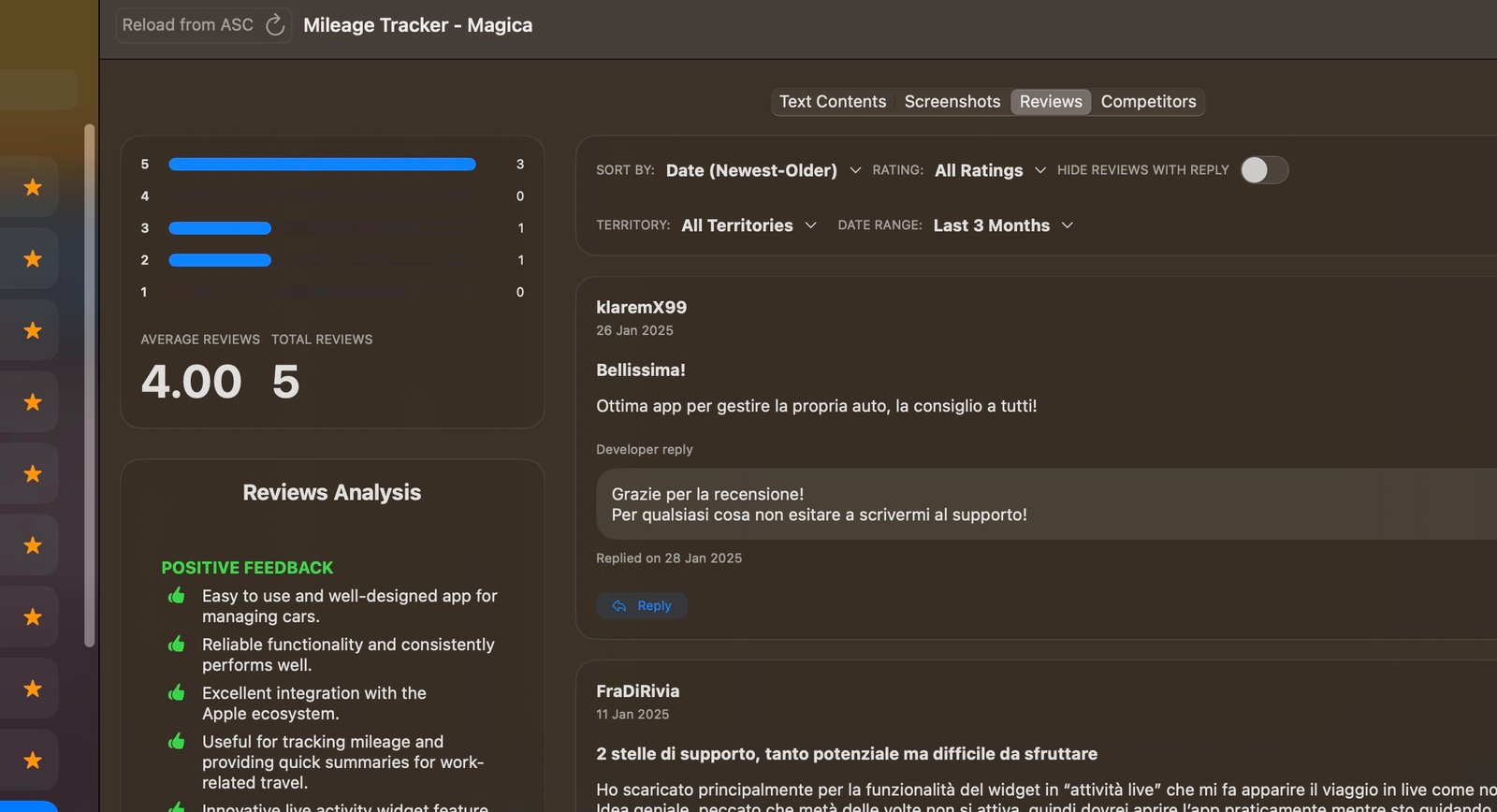
Task: Click the reviewer name "FraDiRivia"
Action: click(x=638, y=691)
